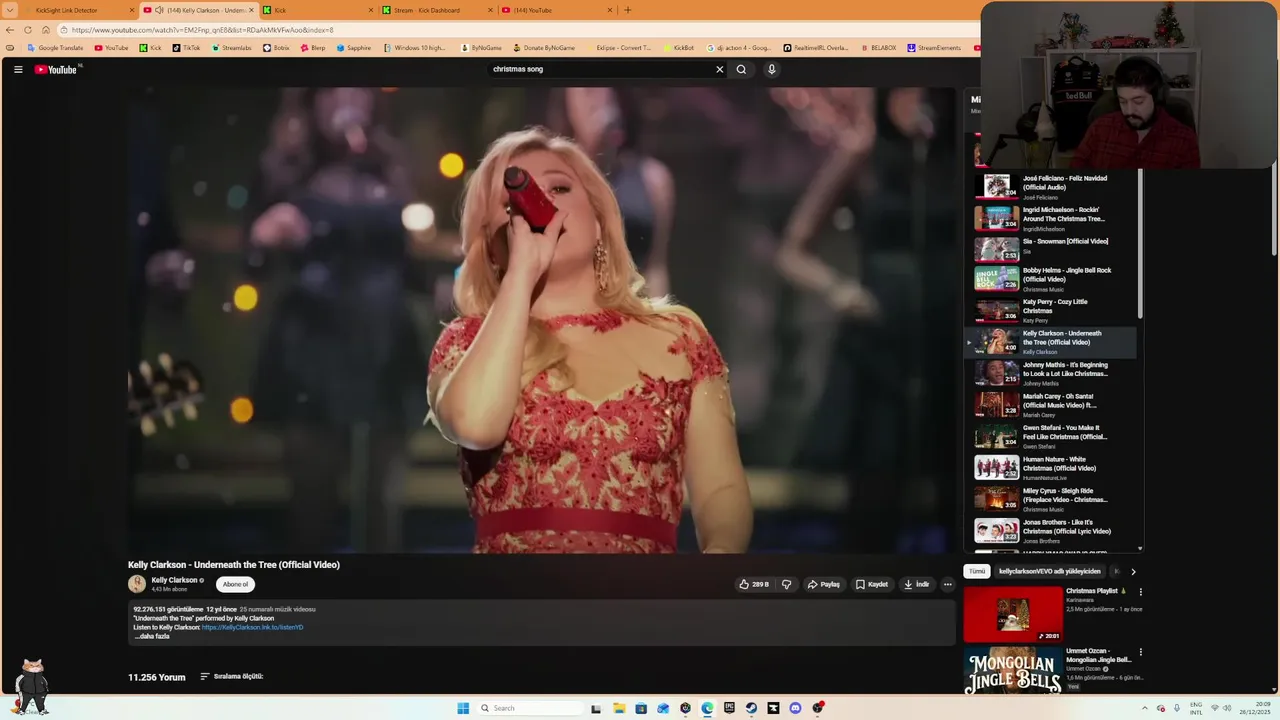Download the video with İndir button
The image size is (1280, 720).
coord(917,584)
